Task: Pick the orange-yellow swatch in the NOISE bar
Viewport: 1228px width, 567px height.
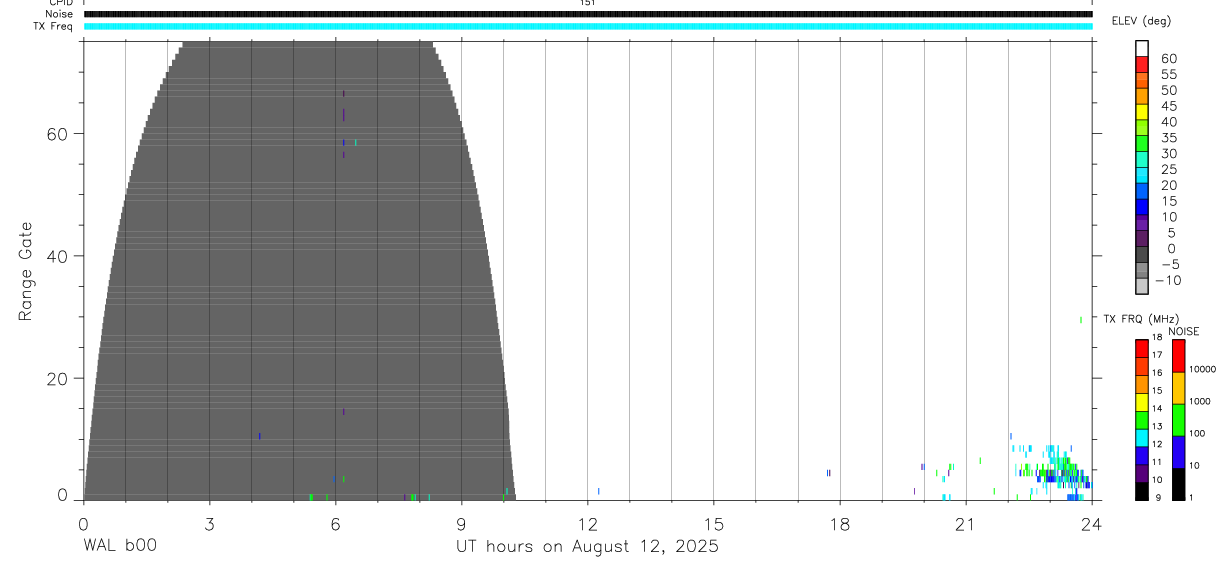Action: point(1179,388)
